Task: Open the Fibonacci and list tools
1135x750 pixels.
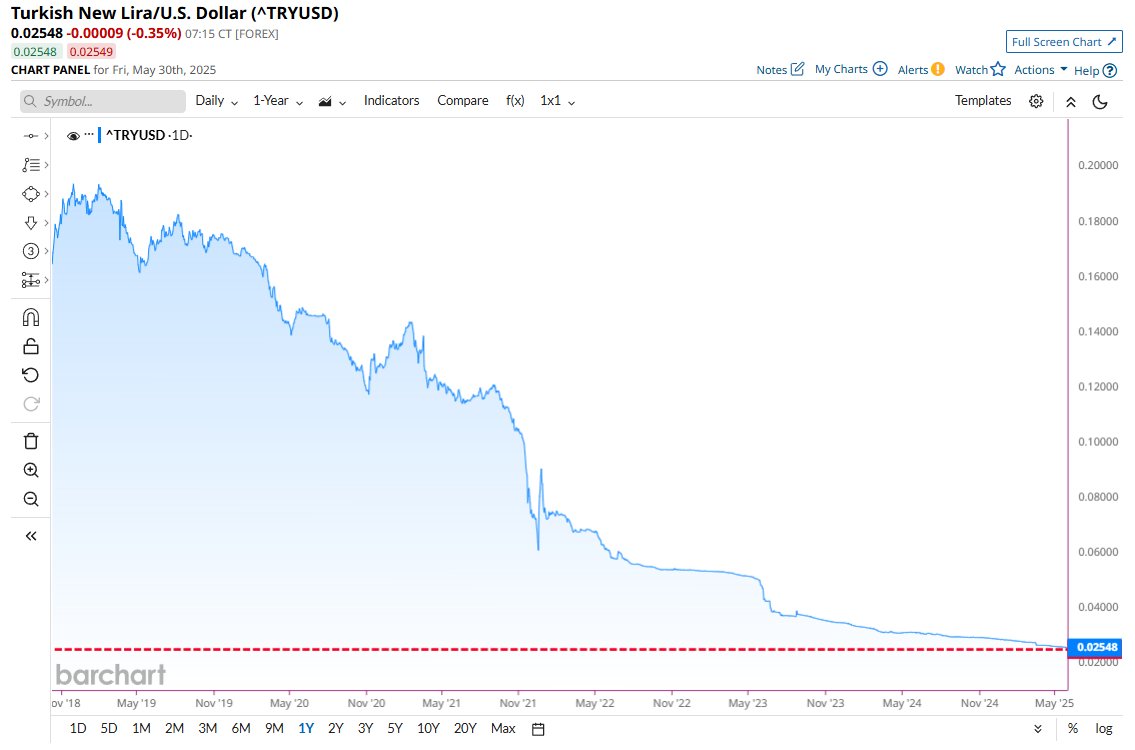Action: point(30,165)
